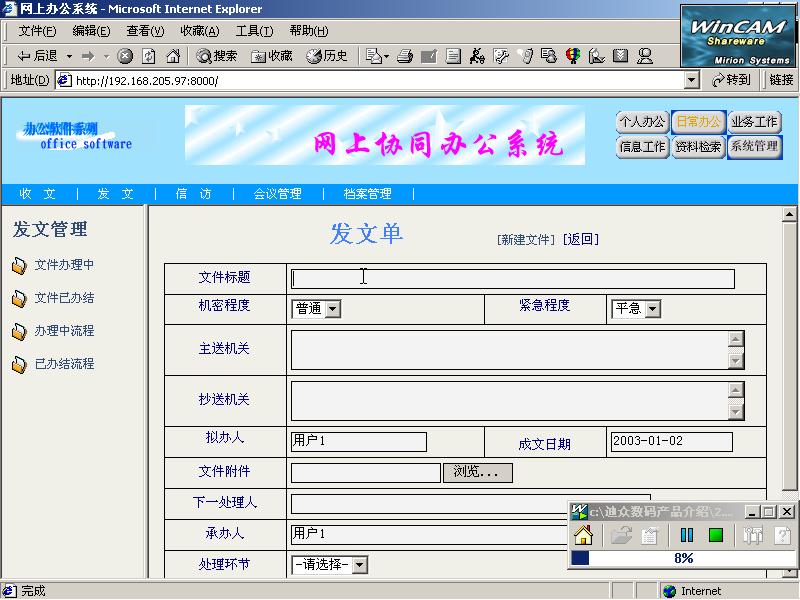This screenshot has width=800, height=600.
Task: Click the Print icon in browser toolbar
Action: [406, 56]
